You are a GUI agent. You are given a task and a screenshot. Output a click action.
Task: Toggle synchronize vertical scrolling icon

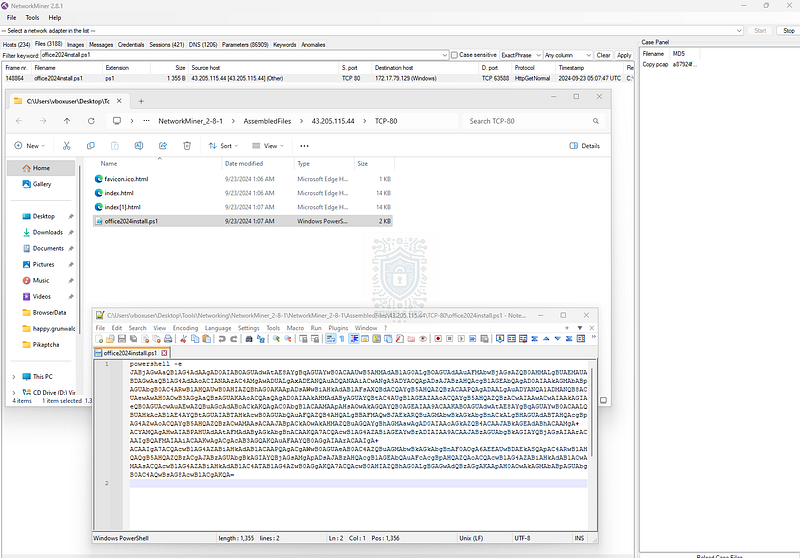(x=303, y=339)
